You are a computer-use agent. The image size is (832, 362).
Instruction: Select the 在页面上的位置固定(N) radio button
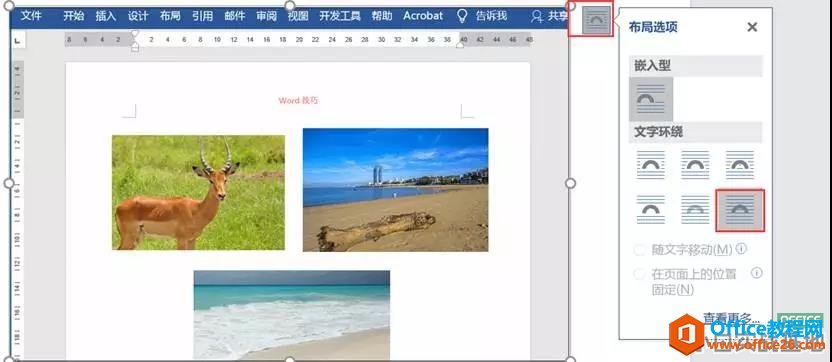[x=639, y=274]
